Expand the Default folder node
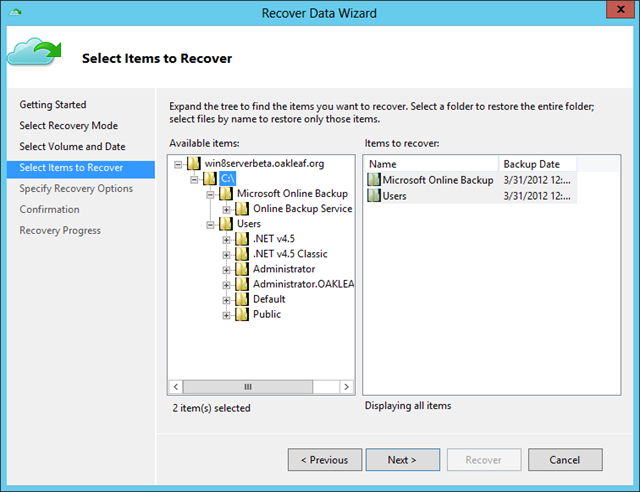This screenshot has height=492, width=640. pyautogui.click(x=226, y=301)
